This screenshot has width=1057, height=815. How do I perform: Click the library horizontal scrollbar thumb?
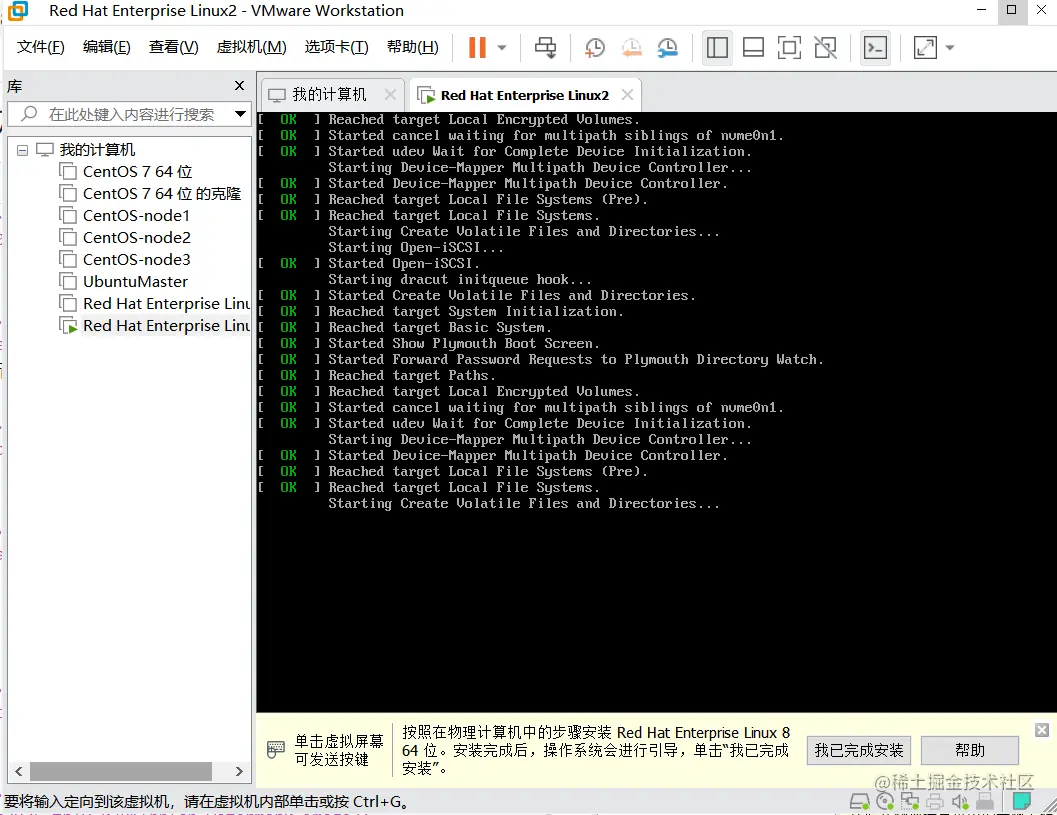pyautogui.click(x=121, y=771)
